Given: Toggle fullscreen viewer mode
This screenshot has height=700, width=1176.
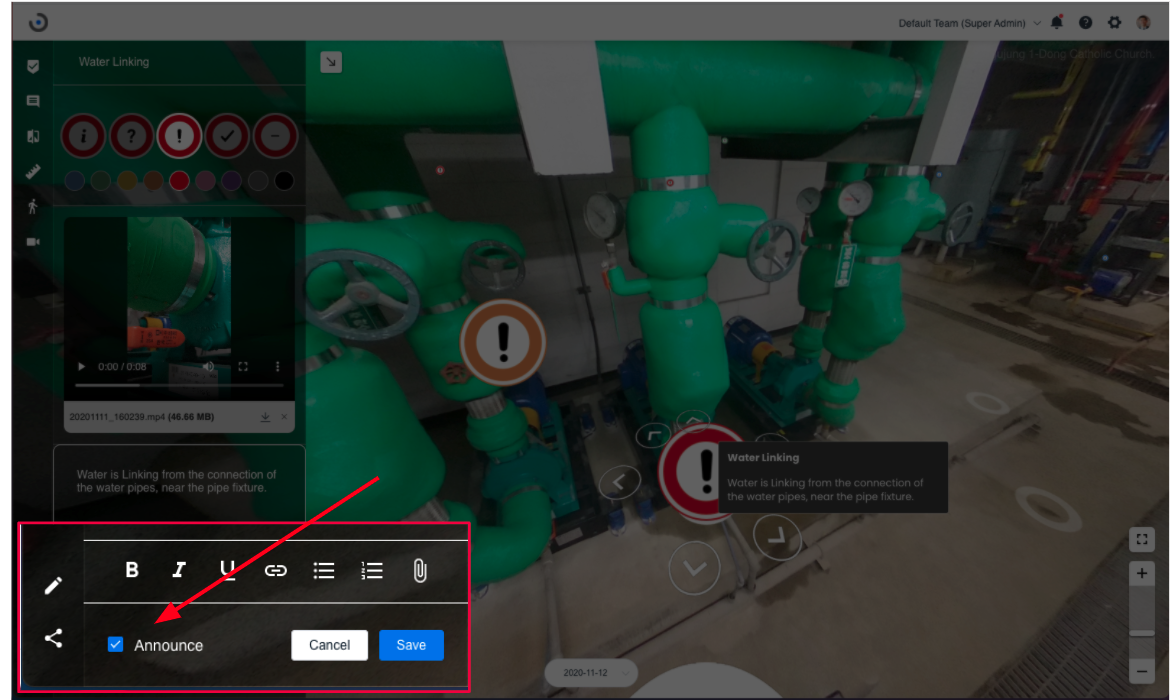Looking at the screenshot, I should click(x=1142, y=539).
